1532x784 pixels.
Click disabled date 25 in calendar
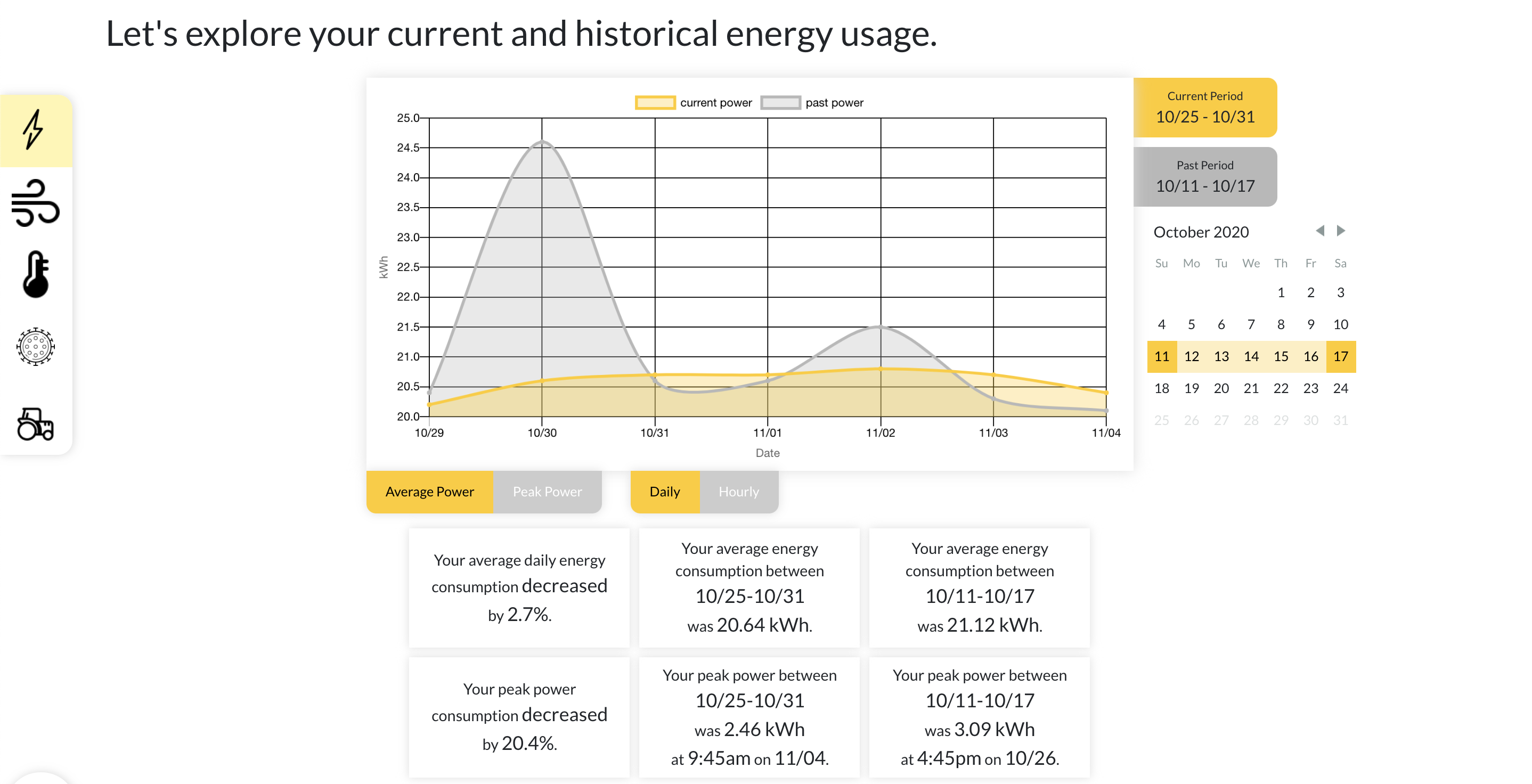click(1161, 421)
